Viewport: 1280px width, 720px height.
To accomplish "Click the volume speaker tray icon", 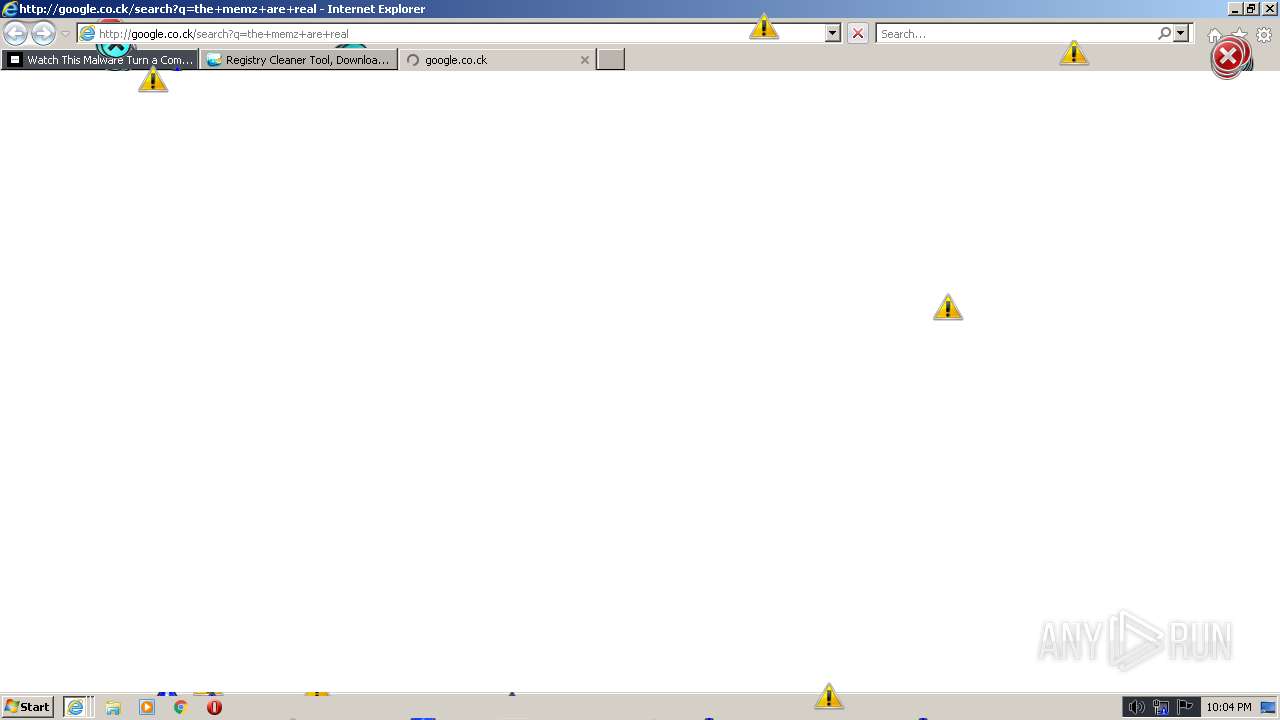I will [x=1136, y=707].
